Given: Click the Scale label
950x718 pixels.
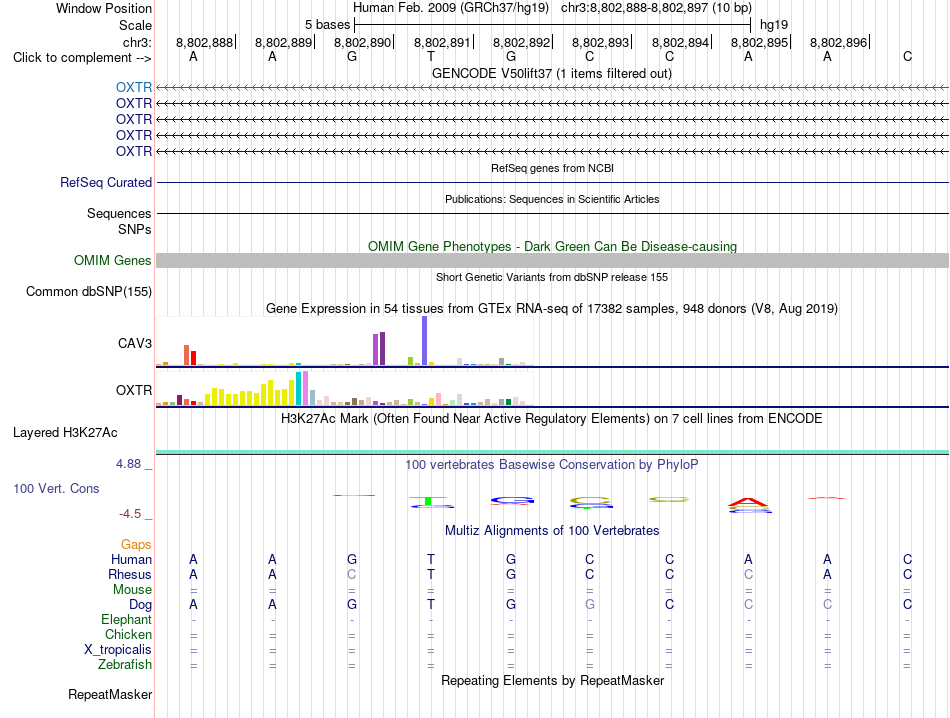Looking at the screenshot, I should click(x=135, y=25).
